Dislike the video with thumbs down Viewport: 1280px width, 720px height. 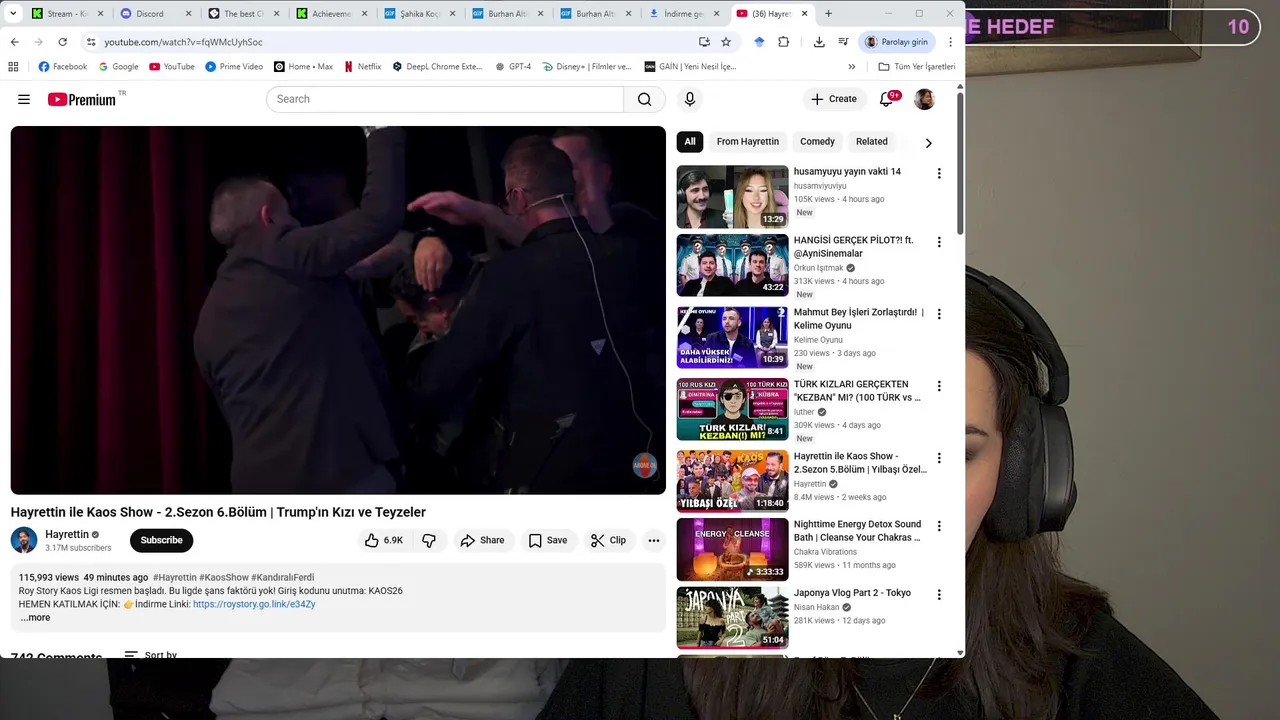[x=429, y=540]
